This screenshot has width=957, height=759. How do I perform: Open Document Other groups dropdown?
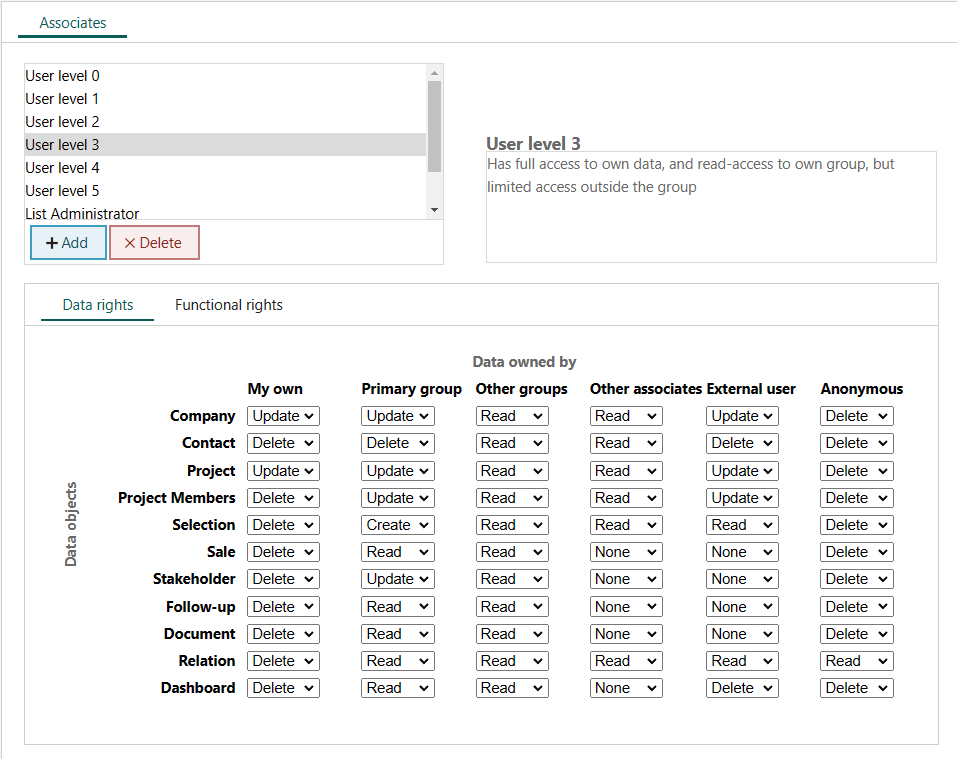(511, 634)
